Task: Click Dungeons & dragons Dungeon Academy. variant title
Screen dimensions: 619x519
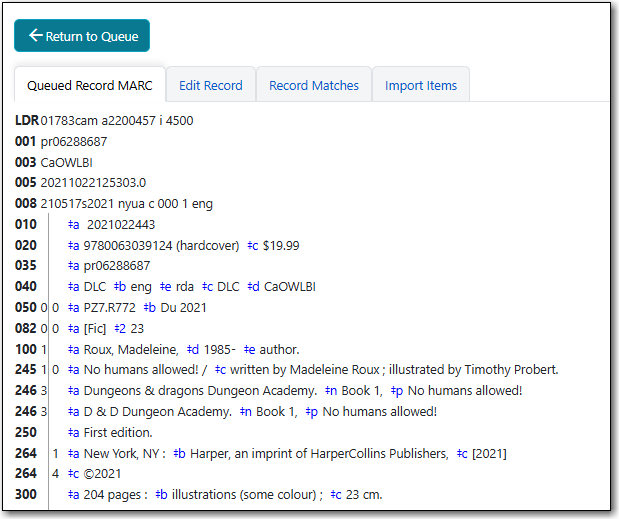Action: coord(201,390)
